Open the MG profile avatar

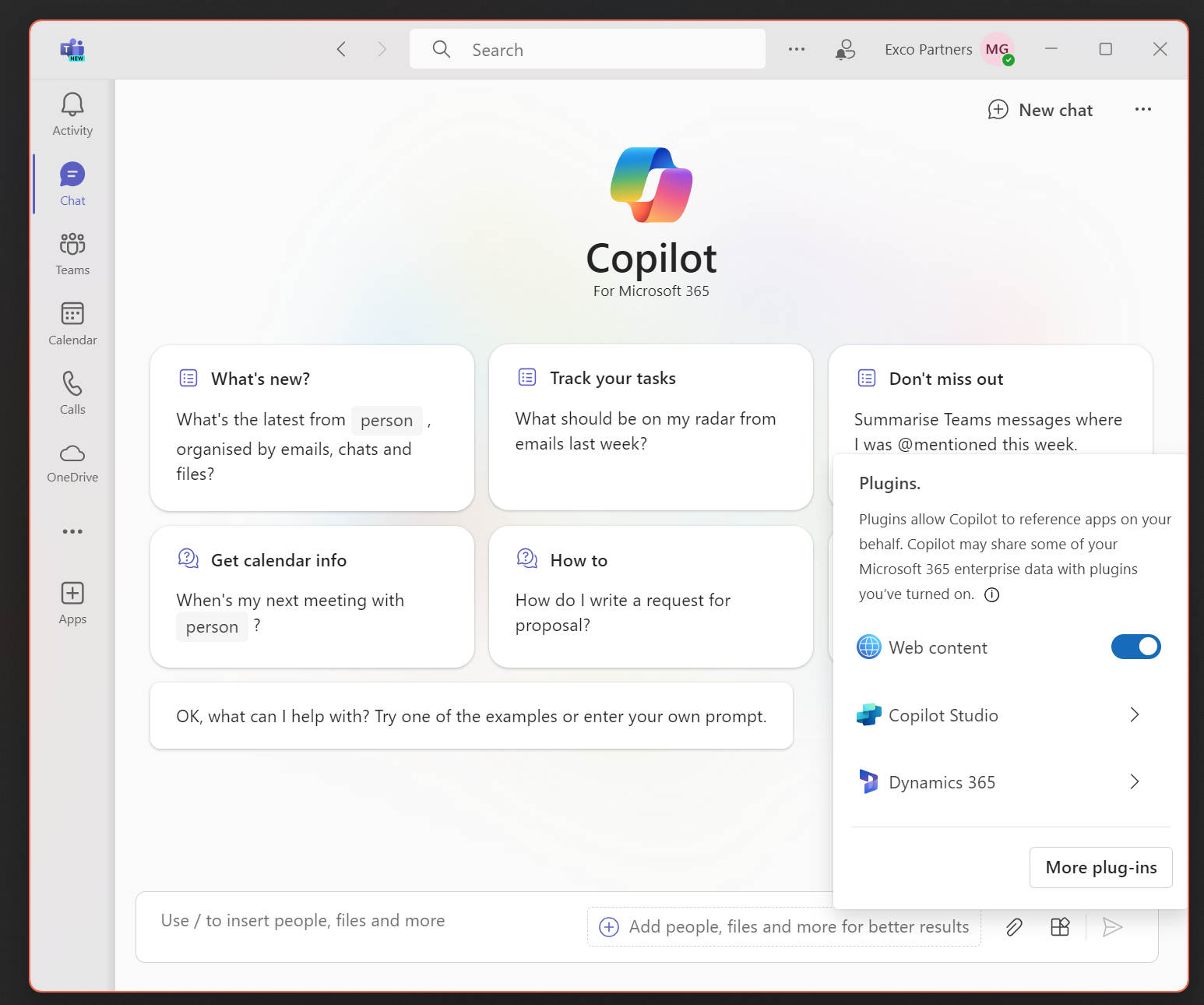point(998,49)
